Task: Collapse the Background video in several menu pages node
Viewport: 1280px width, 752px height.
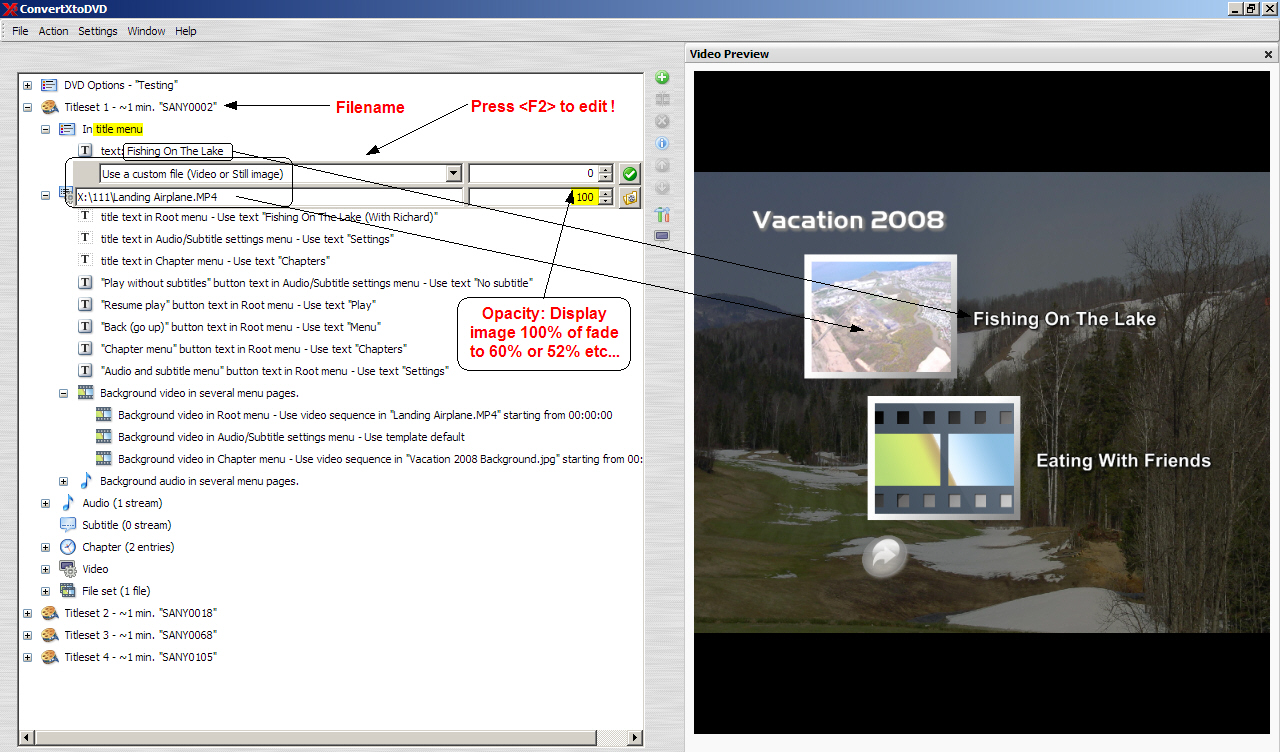Action: click(x=64, y=393)
